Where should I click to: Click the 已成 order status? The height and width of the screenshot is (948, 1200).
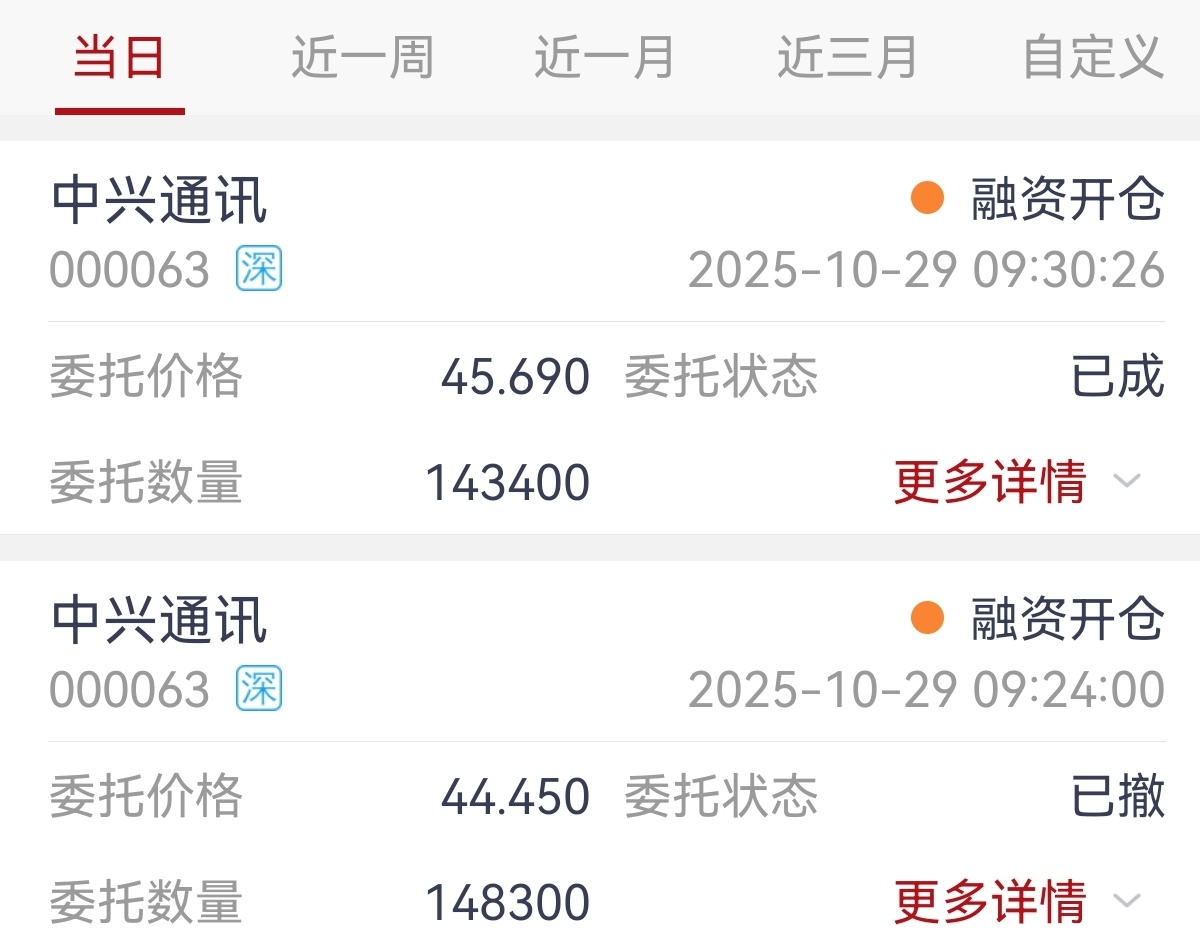[x=1117, y=377]
